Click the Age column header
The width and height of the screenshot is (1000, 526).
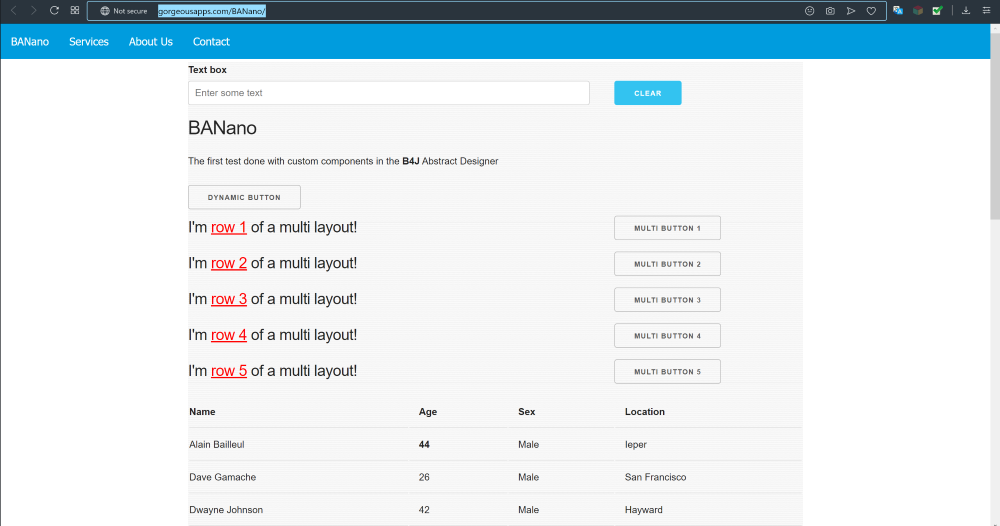[428, 412]
